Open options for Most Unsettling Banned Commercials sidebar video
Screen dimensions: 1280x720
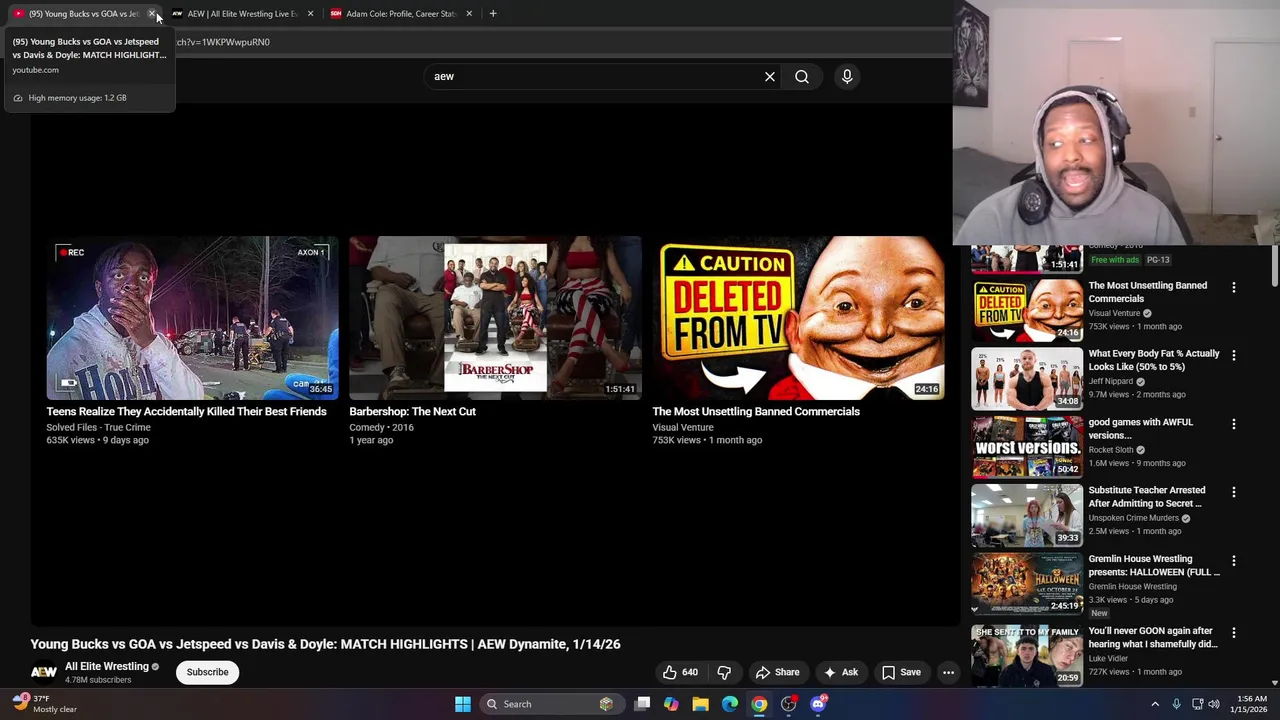tap(1233, 287)
